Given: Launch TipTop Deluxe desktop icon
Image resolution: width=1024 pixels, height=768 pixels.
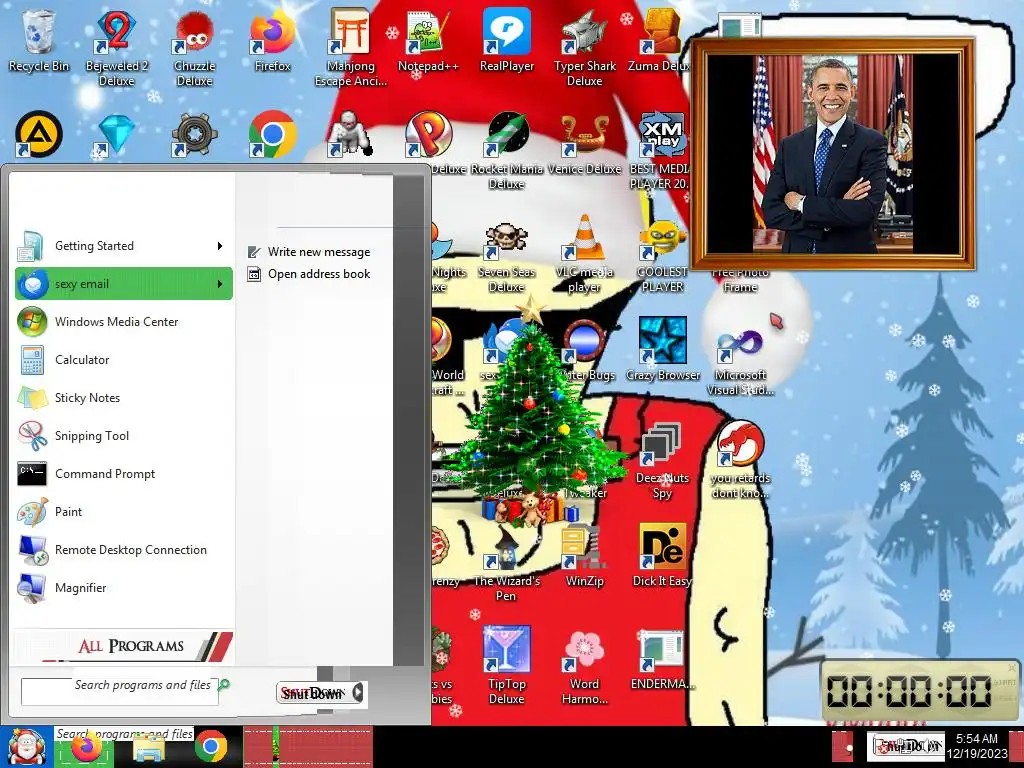Looking at the screenshot, I should click(506, 665).
